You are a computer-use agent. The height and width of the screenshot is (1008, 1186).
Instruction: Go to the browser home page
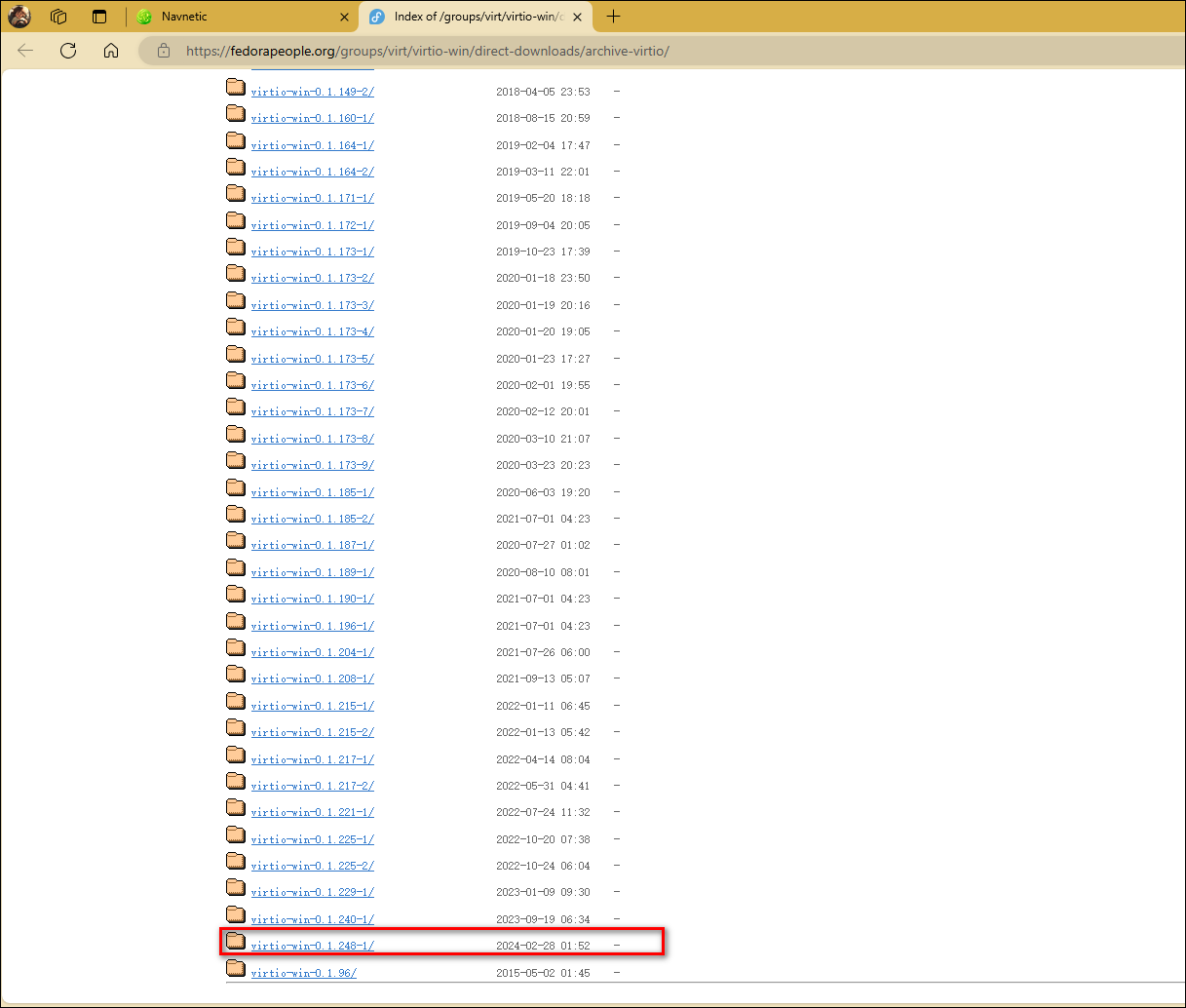pyautogui.click(x=111, y=51)
